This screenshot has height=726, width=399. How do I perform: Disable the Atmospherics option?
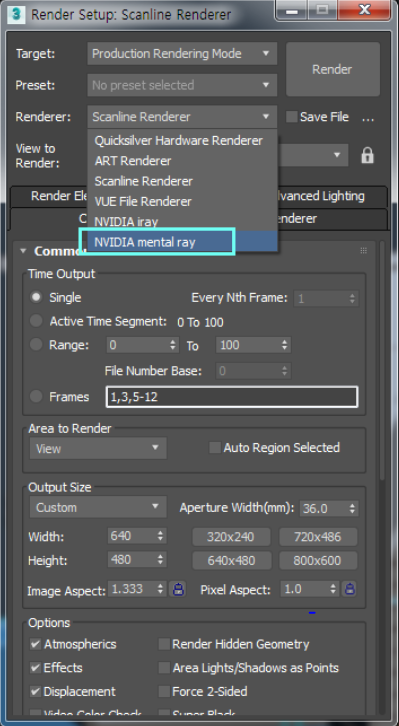click(36, 644)
